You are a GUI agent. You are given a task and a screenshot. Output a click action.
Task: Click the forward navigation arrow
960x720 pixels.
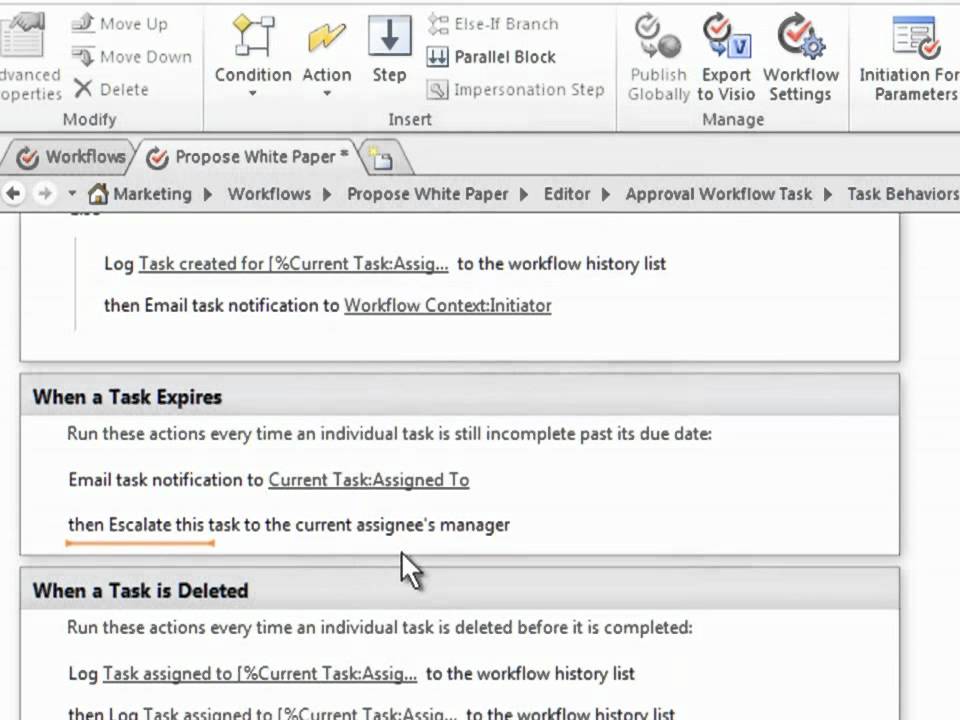click(x=45, y=194)
